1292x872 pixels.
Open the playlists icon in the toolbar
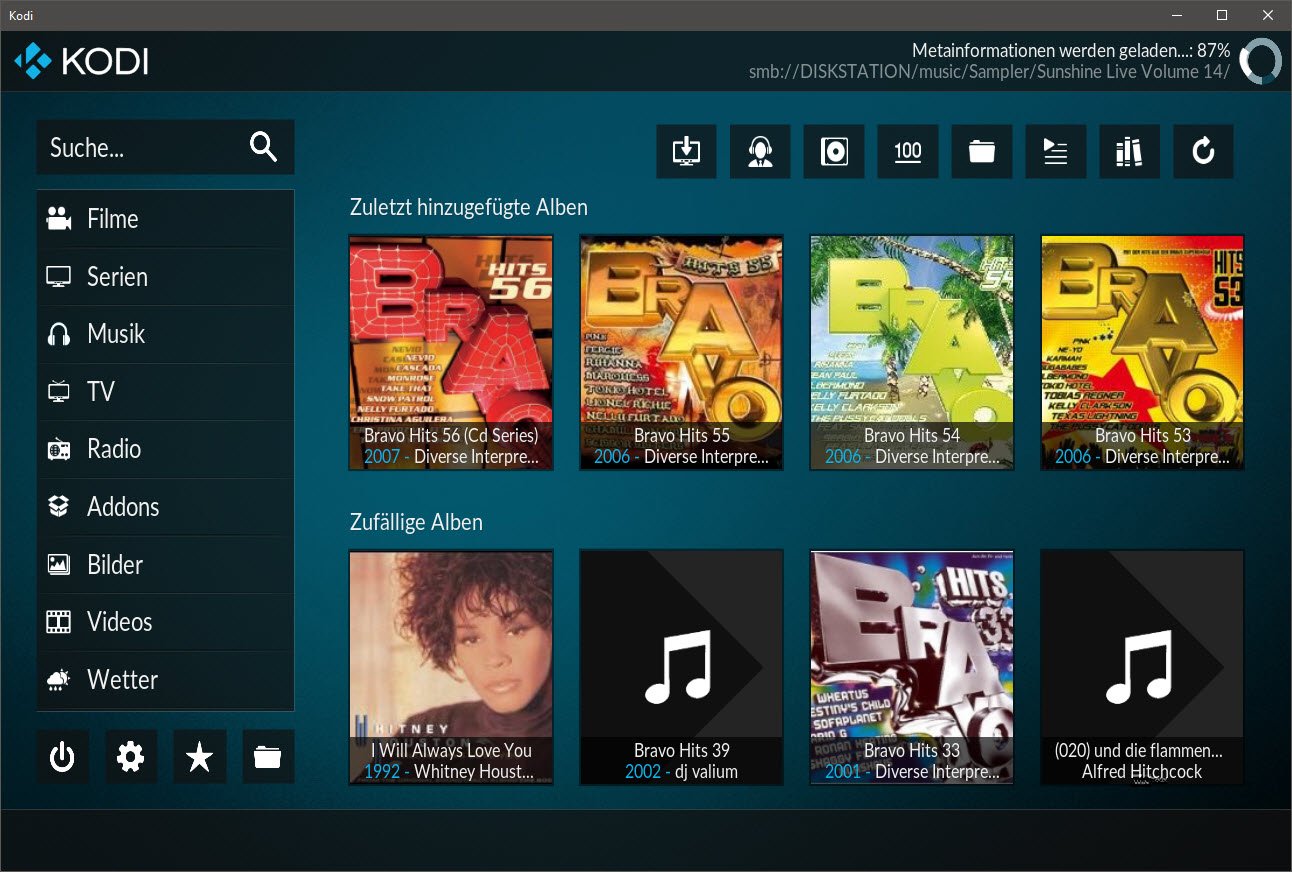click(x=1056, y=151)
